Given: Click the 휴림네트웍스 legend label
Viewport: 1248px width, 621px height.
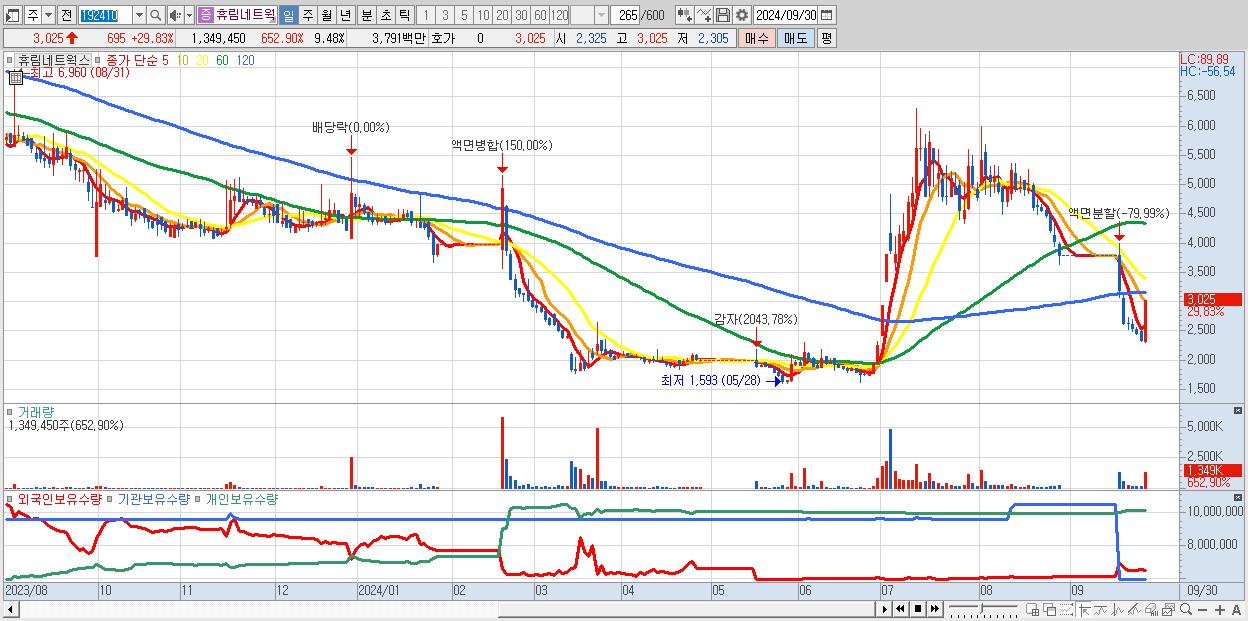Looking at the screenshot, I should pyautogui.click(x=54, y=60).
